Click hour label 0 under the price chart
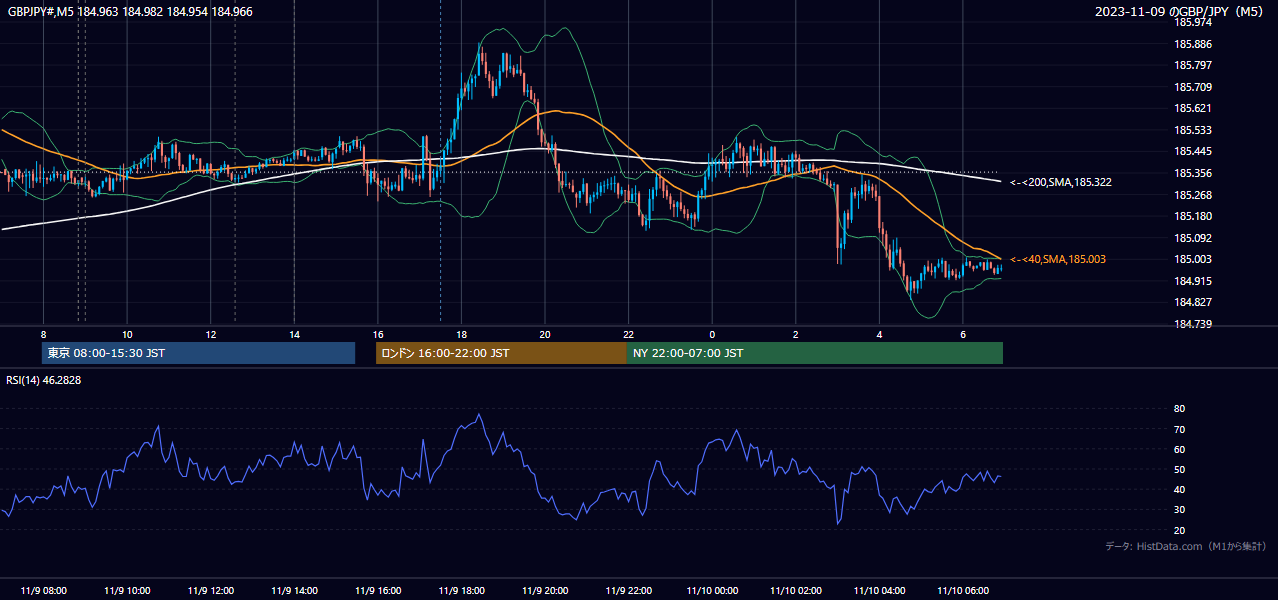Screen dimensions: 1278x600 [712, 335]
